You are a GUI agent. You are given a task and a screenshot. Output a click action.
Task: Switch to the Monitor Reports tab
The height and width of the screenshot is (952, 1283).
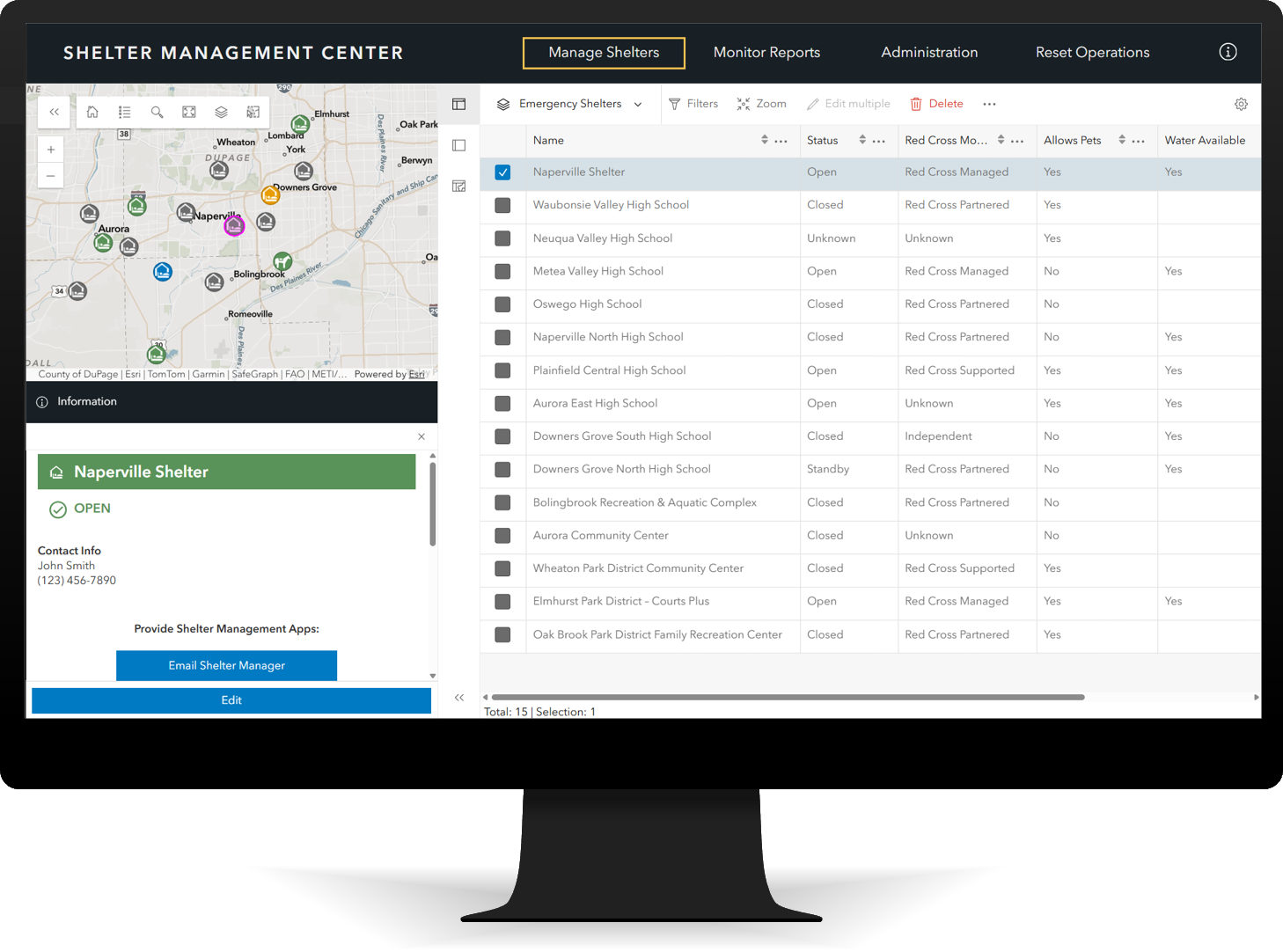[766, 52]
